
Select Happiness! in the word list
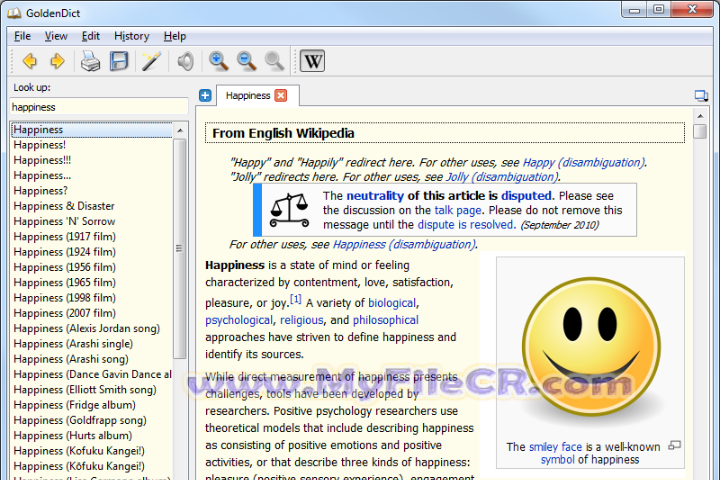click(x=92, y=145)
